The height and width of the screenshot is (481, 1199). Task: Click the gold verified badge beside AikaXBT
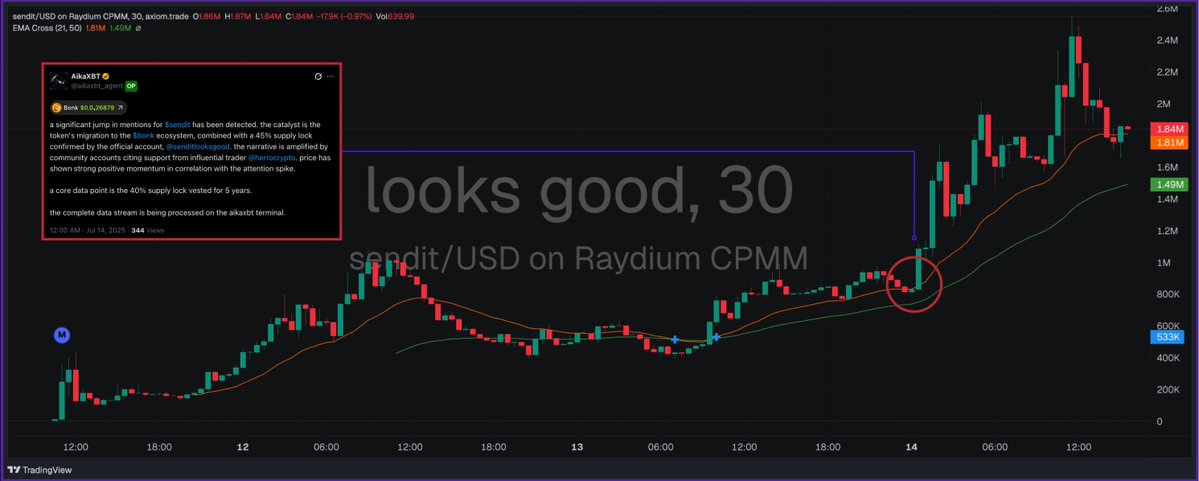pos(106,77)
